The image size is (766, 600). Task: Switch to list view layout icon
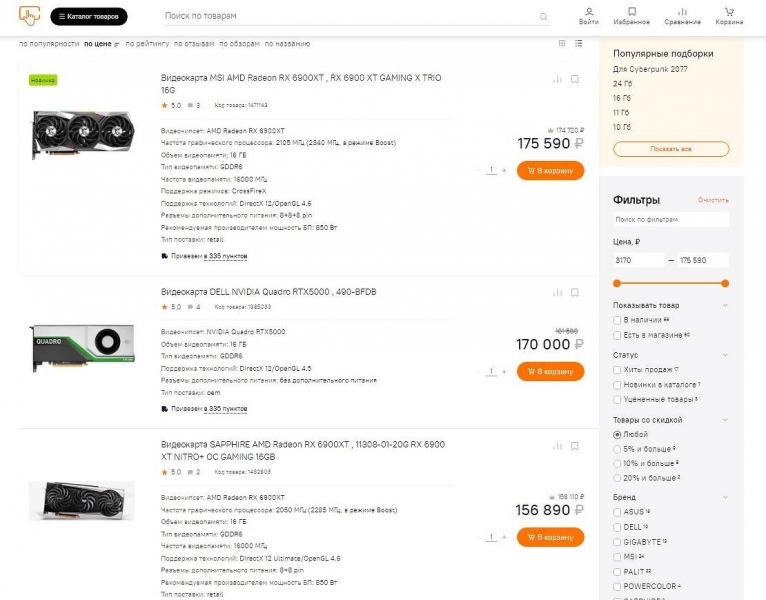pyautogui.click(x=578, y=43)
